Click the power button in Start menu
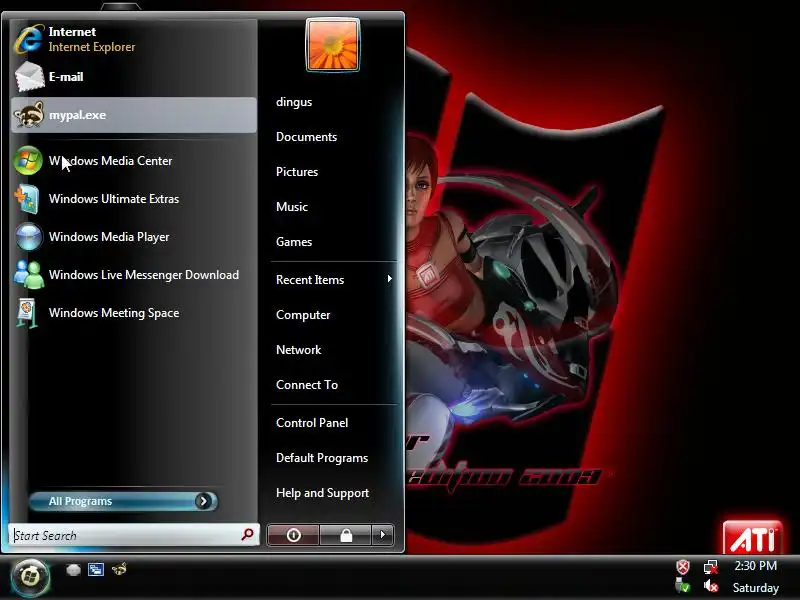 point(293,535)
